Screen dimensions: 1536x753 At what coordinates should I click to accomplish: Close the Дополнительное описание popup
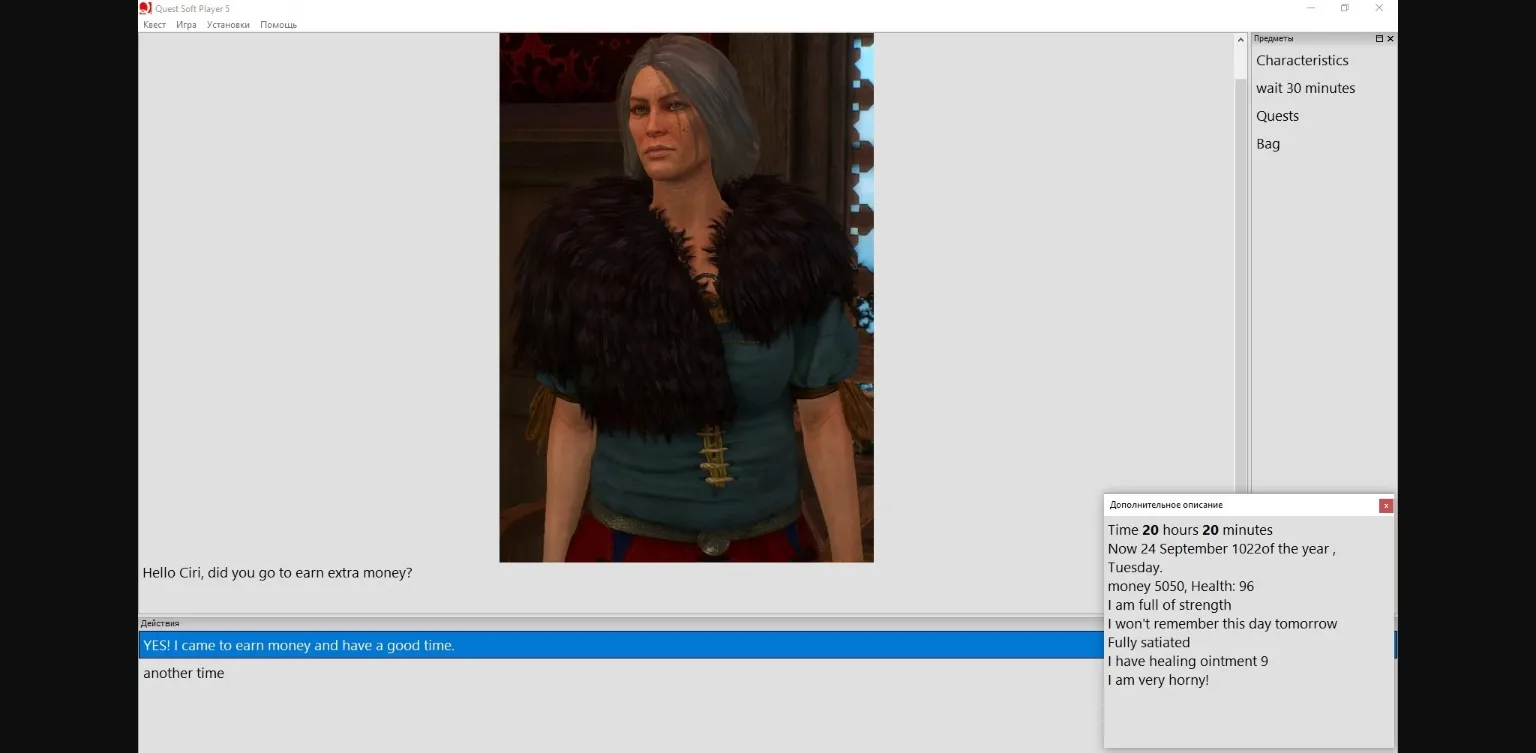pos(1385,506)
